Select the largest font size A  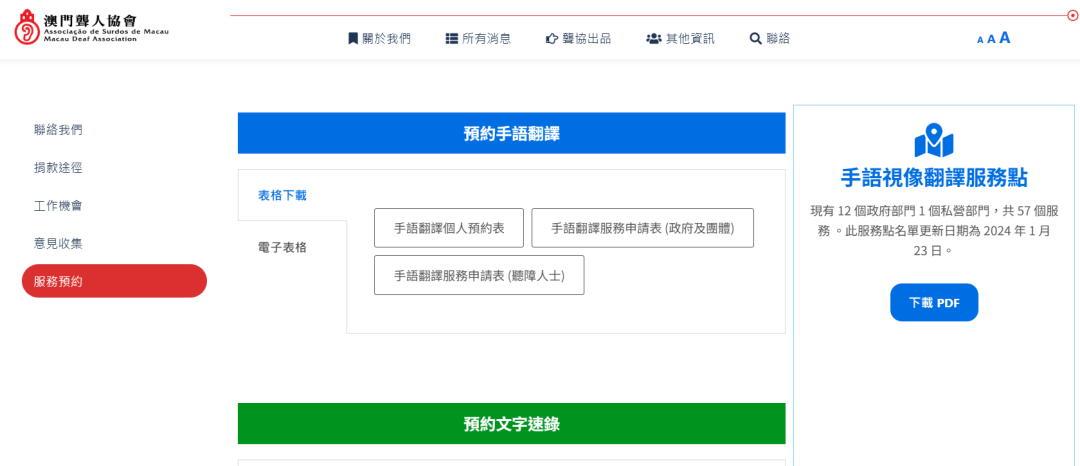(1005, 38)
